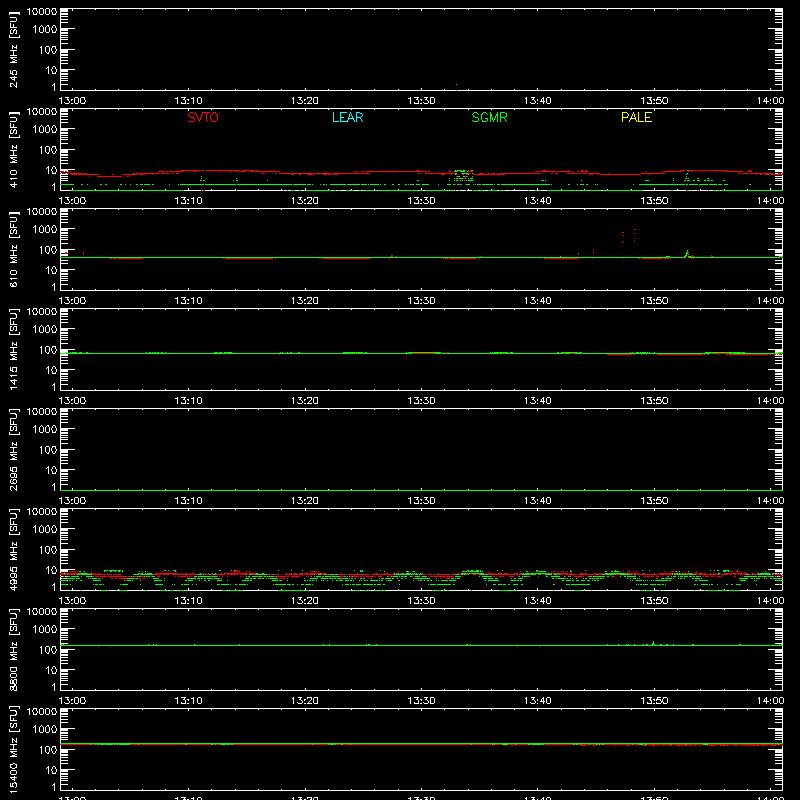This screenshot has height=800, width=800.
Task: Select the 410 MHz [SFU] axis title
Action: coord(14,149)
